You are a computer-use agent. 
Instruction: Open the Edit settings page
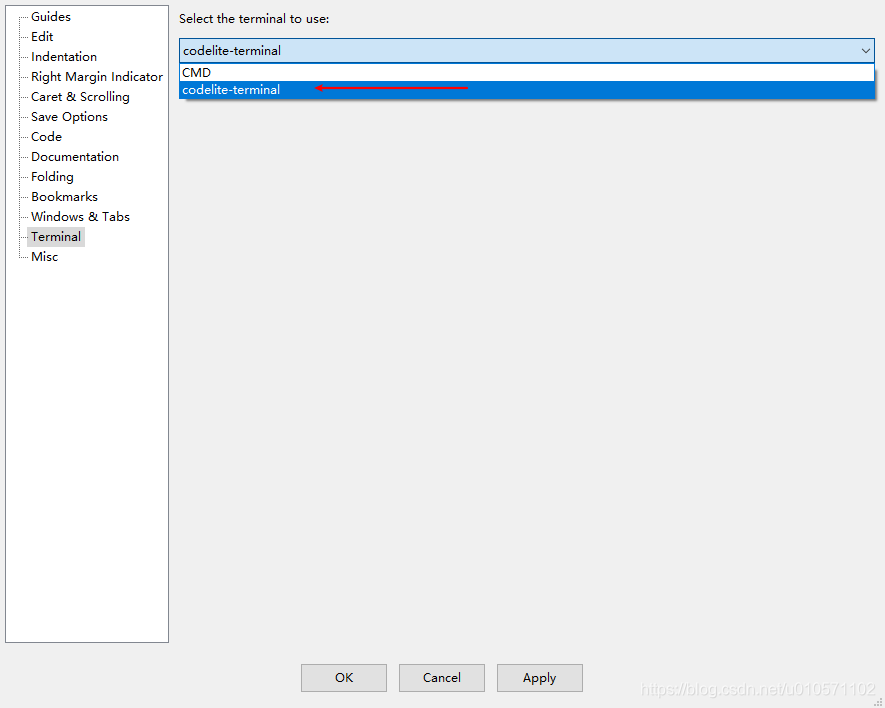[x=42, y=36]
